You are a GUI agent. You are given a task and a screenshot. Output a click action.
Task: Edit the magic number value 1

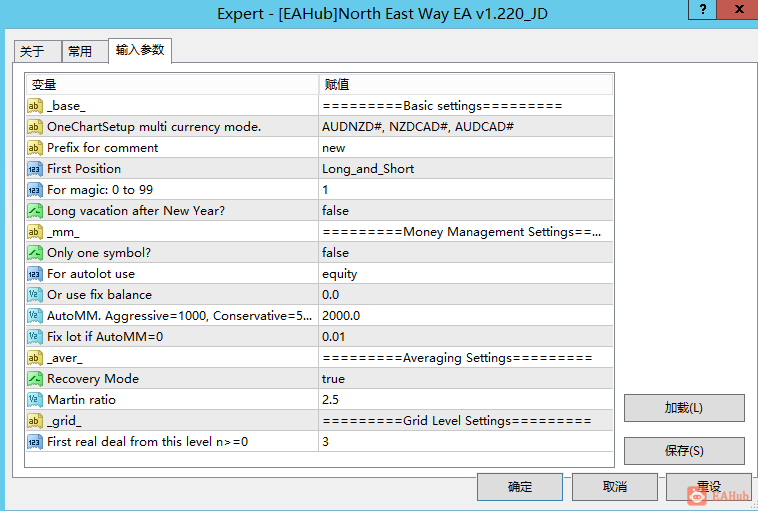point(466,190)
